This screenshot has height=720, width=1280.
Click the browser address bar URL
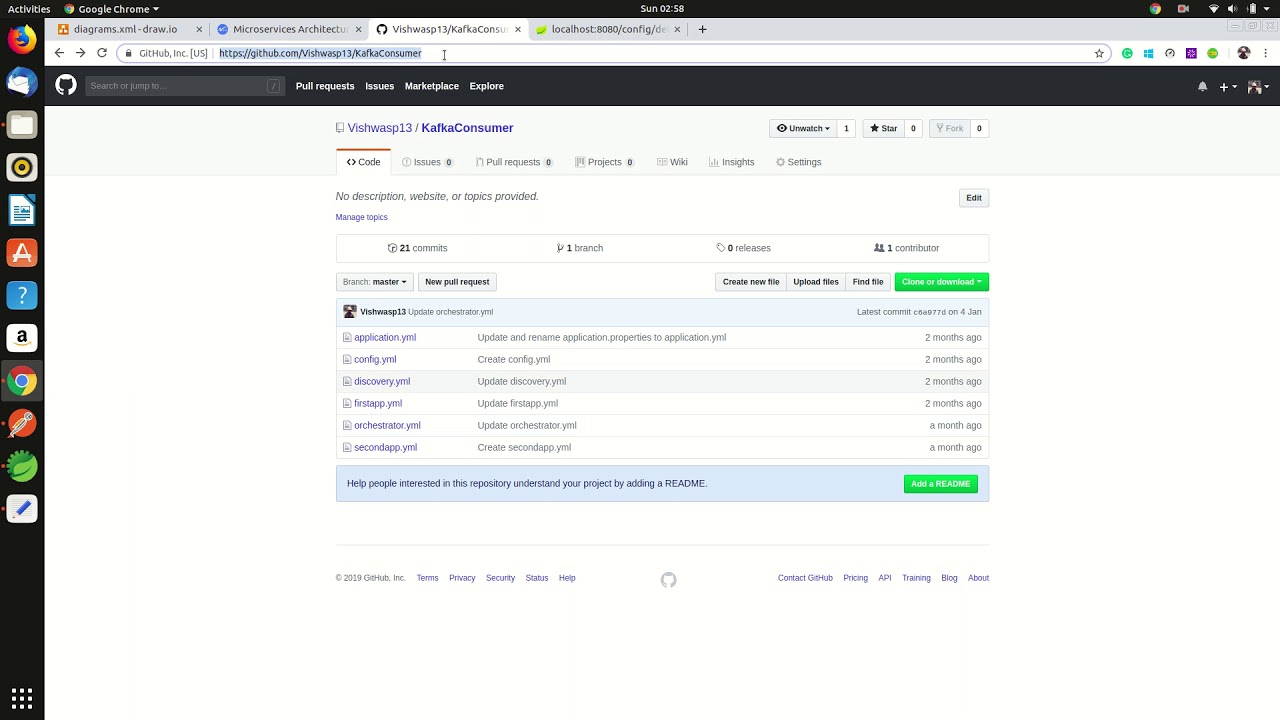320,53
